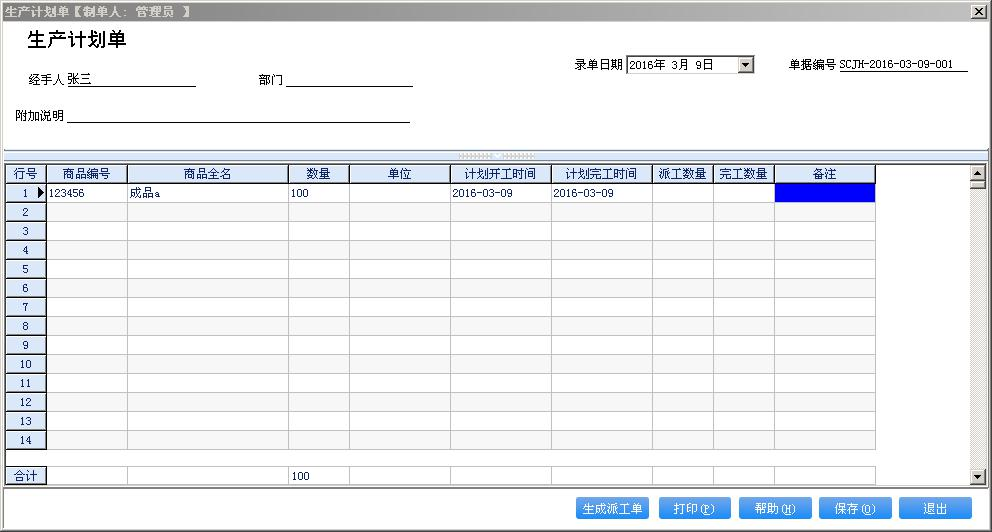Focus the 附加说明 text field
This screenshot has height=532, width=992.
238,116
